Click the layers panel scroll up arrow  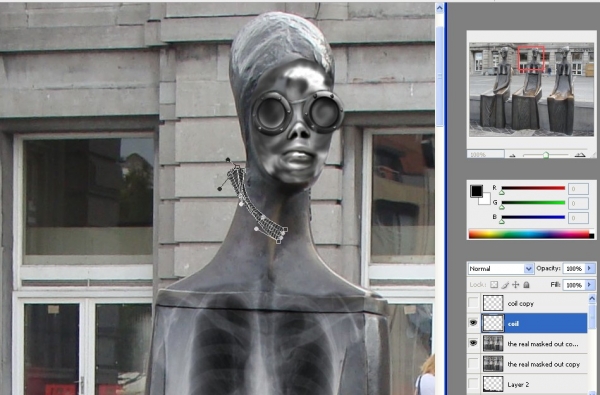pyautogui.click(x=592, y=298)
